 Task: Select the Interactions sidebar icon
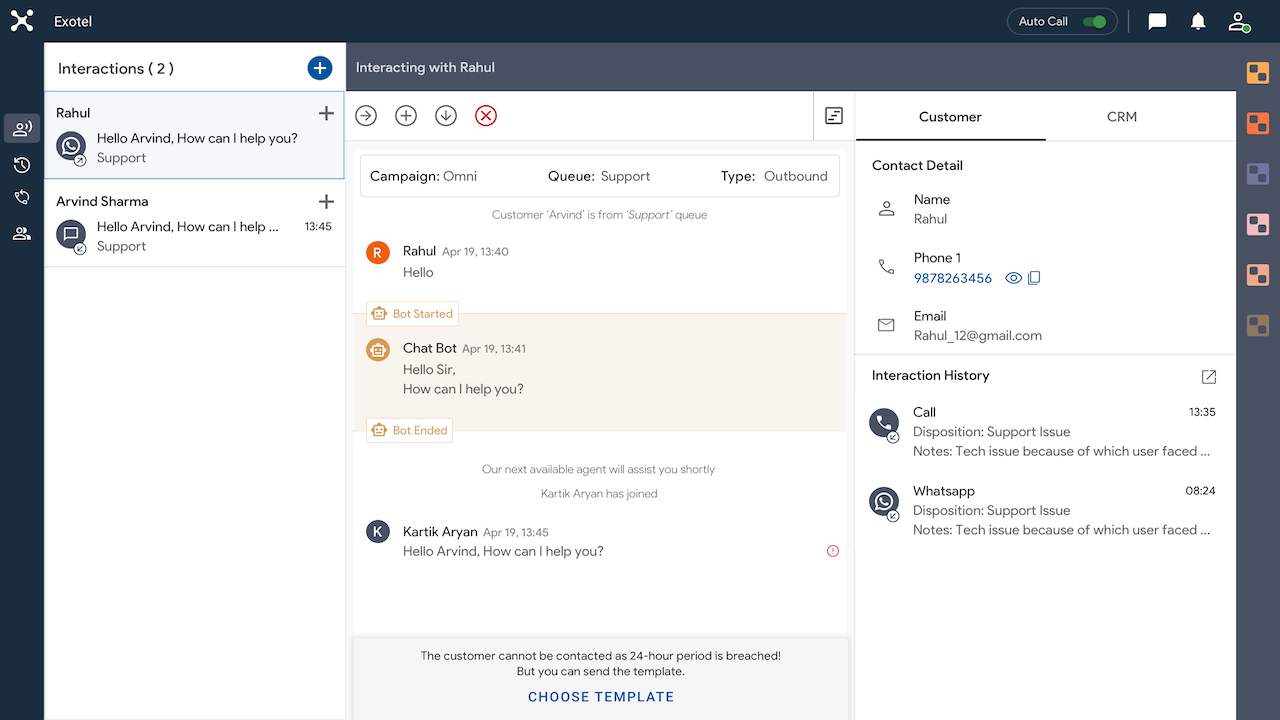pyautogui.click(x=22, y=128)
